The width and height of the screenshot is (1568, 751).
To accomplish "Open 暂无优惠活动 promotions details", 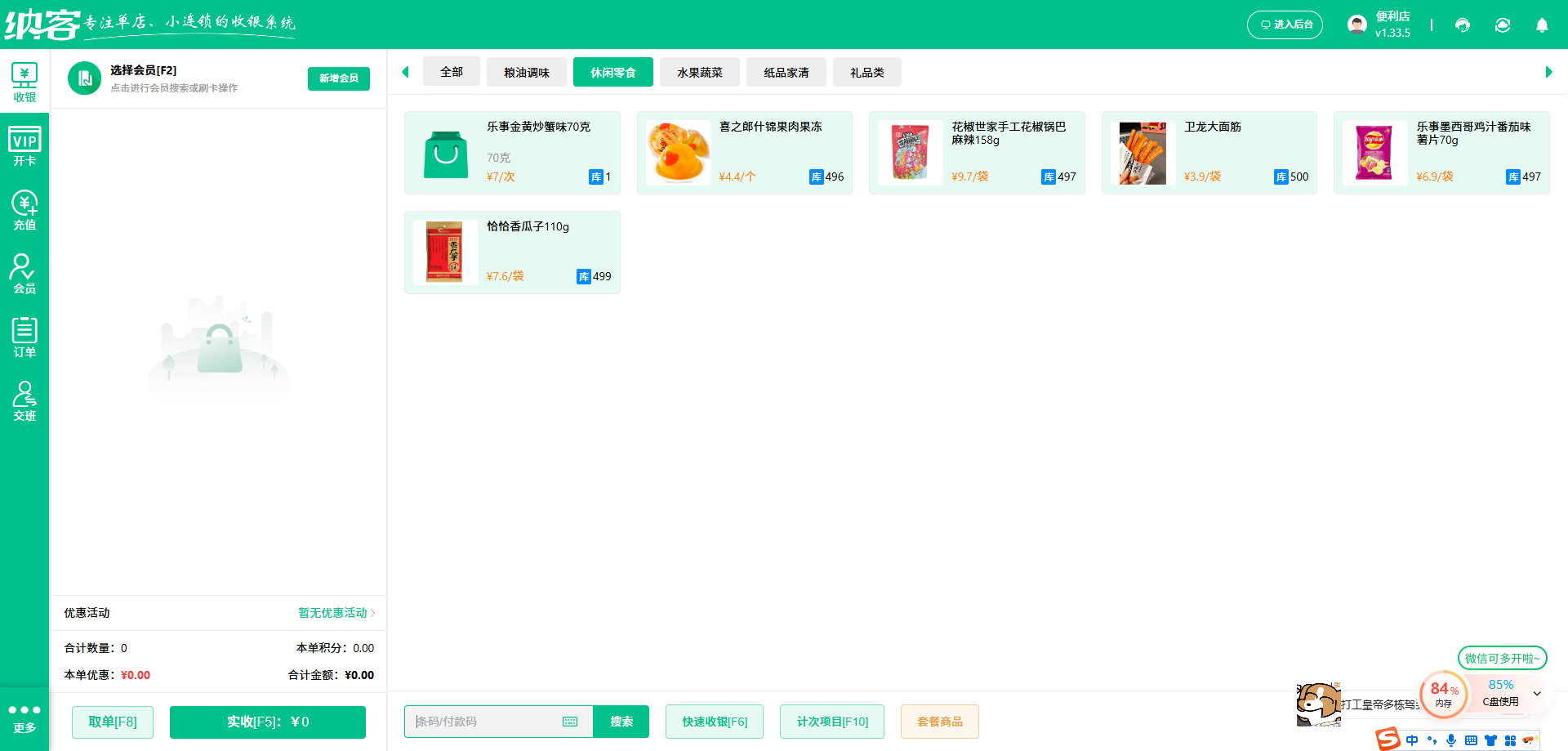I will (x=333, y=613).
